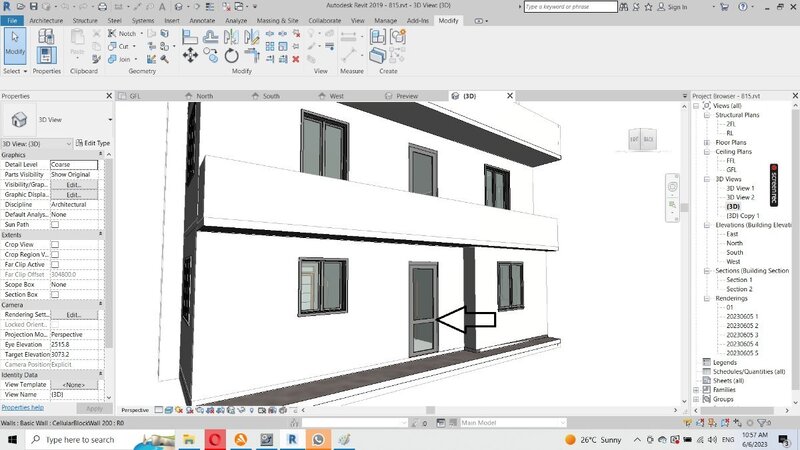Click the Join geometry tool
800x450 pixels.
point(124,59)
